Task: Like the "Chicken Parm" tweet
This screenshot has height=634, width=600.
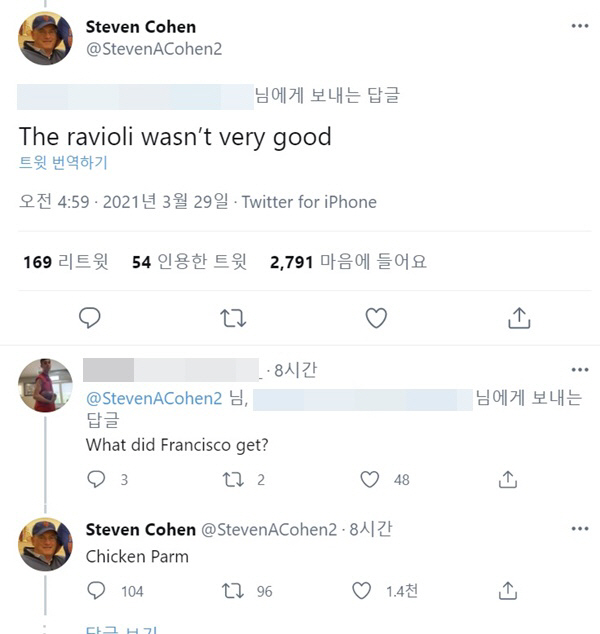Action: click(361, 591)
